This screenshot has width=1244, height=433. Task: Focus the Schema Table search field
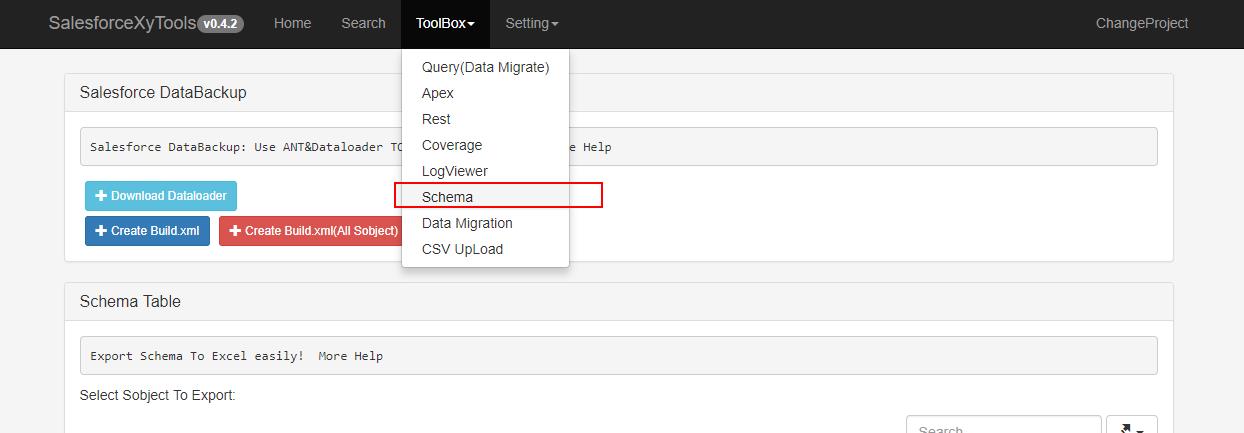coord(1004,425)
